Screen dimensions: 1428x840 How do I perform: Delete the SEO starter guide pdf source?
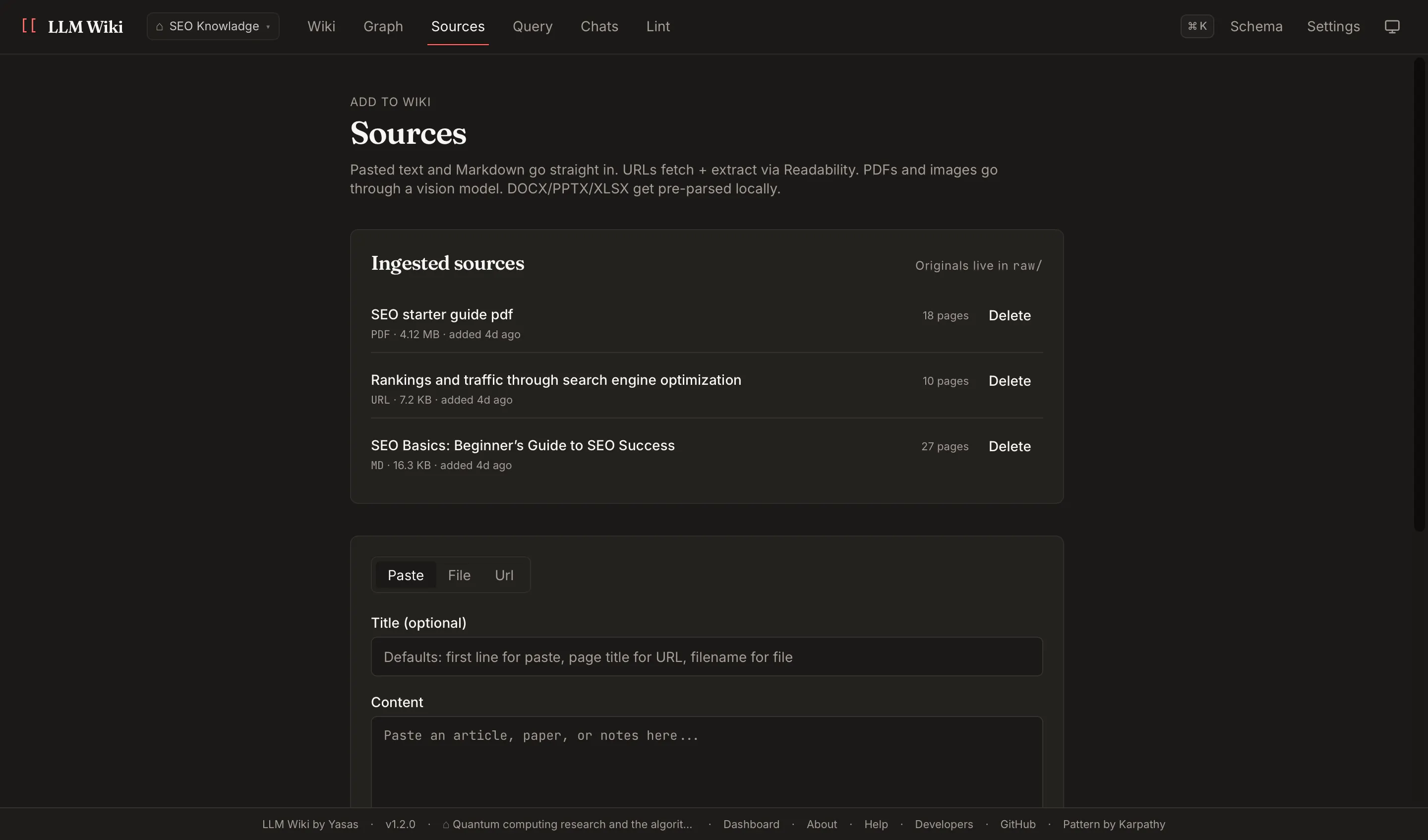coord(1009,315)
